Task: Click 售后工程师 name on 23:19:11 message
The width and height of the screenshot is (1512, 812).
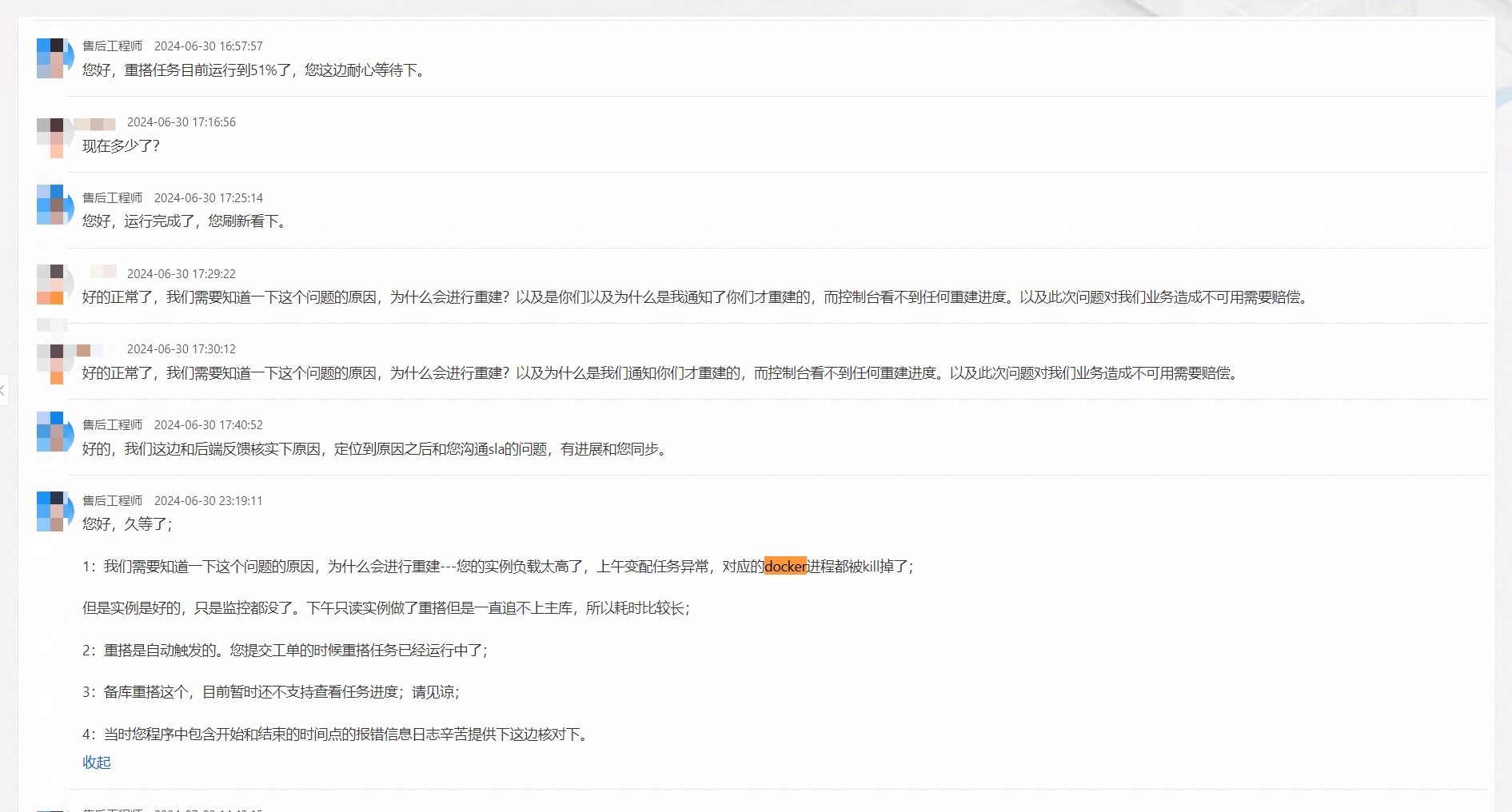Action: [x=112, y=501]
